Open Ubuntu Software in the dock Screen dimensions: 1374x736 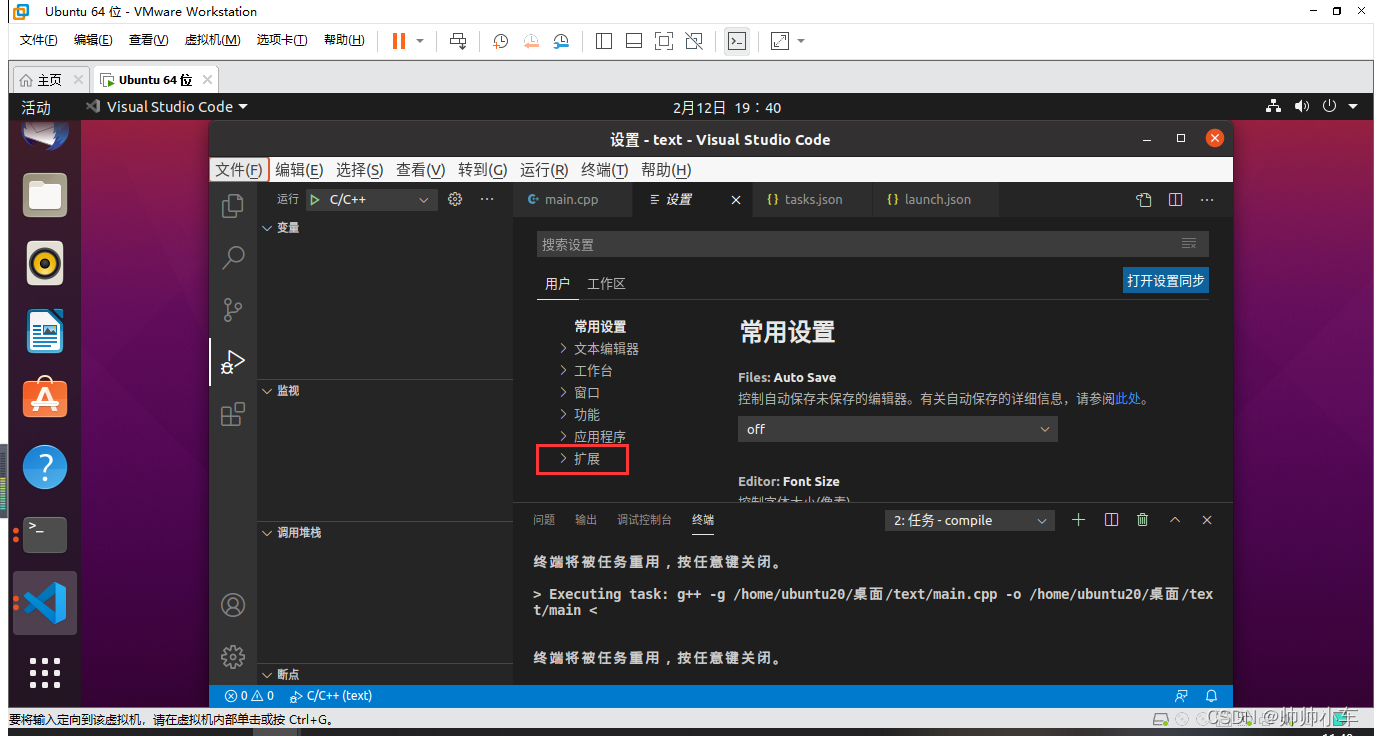(45, 398)
